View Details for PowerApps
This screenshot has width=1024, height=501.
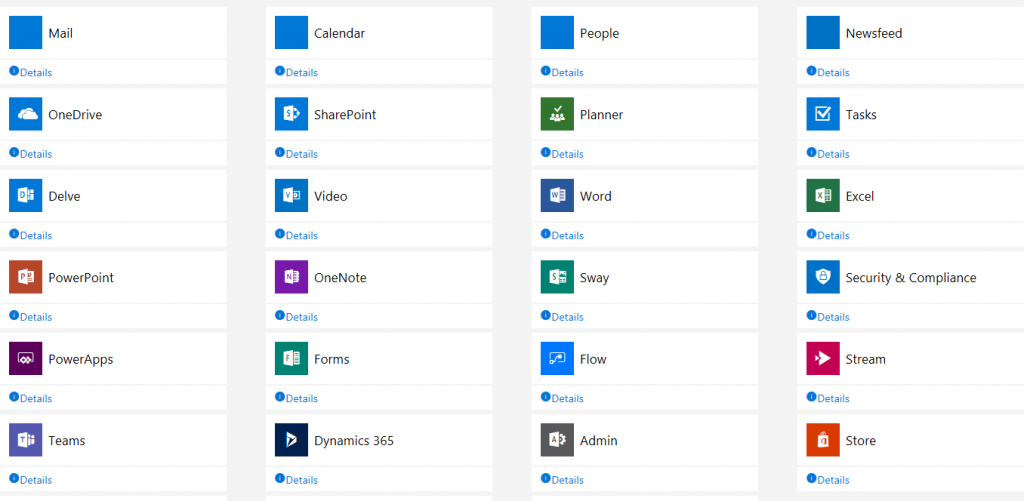coord(31,398)
